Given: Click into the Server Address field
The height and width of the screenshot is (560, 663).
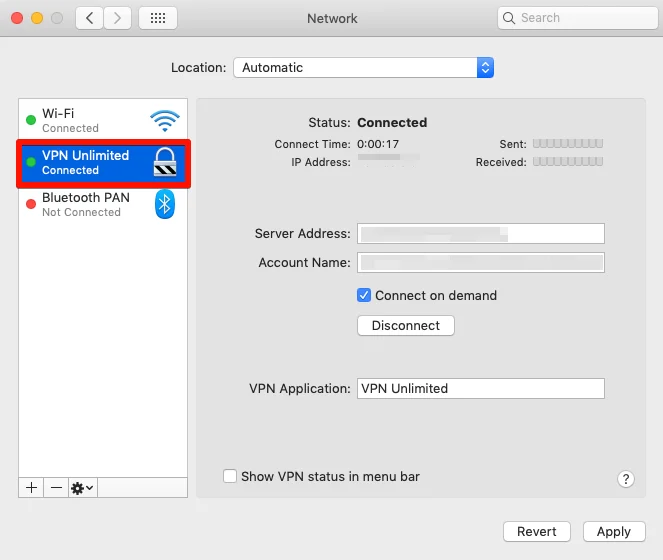Looking at the screenshot, I should (480, 234).
